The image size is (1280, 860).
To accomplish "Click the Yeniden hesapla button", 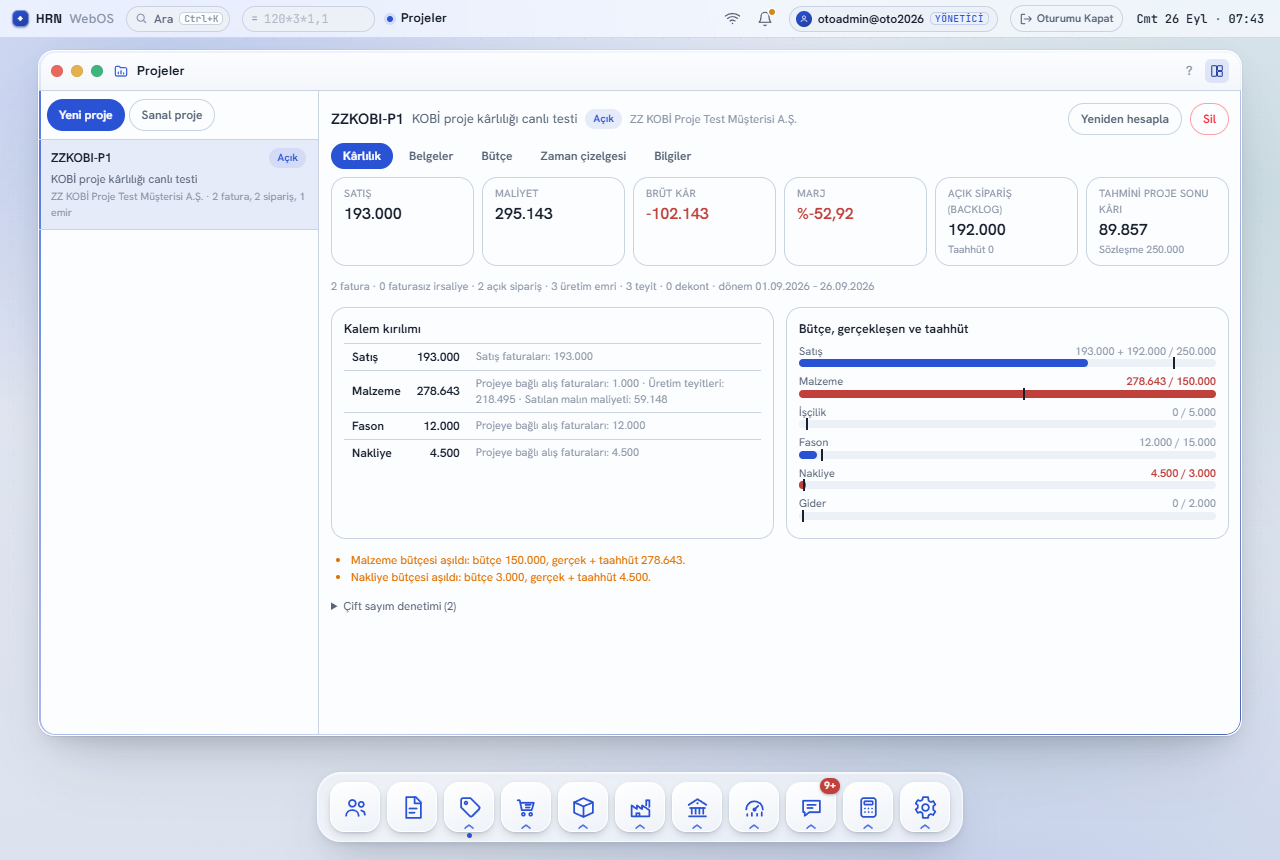I will [1125, 119].
